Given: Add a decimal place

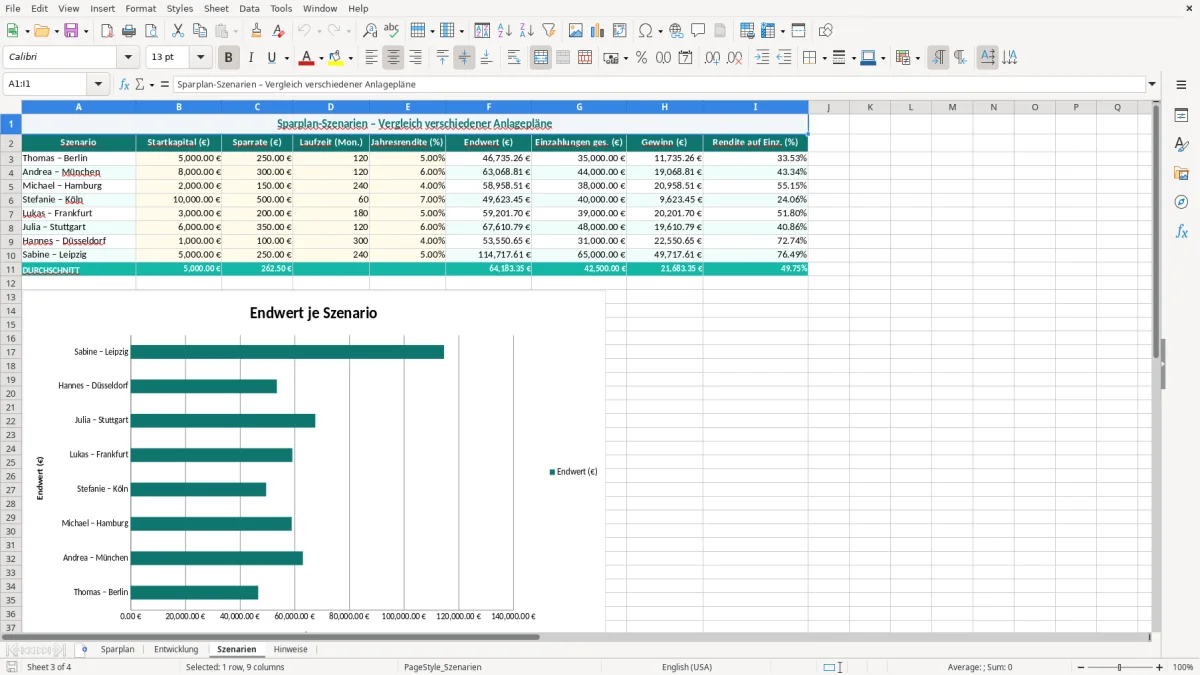Looking at the screenshot, I should coord(713,58).
